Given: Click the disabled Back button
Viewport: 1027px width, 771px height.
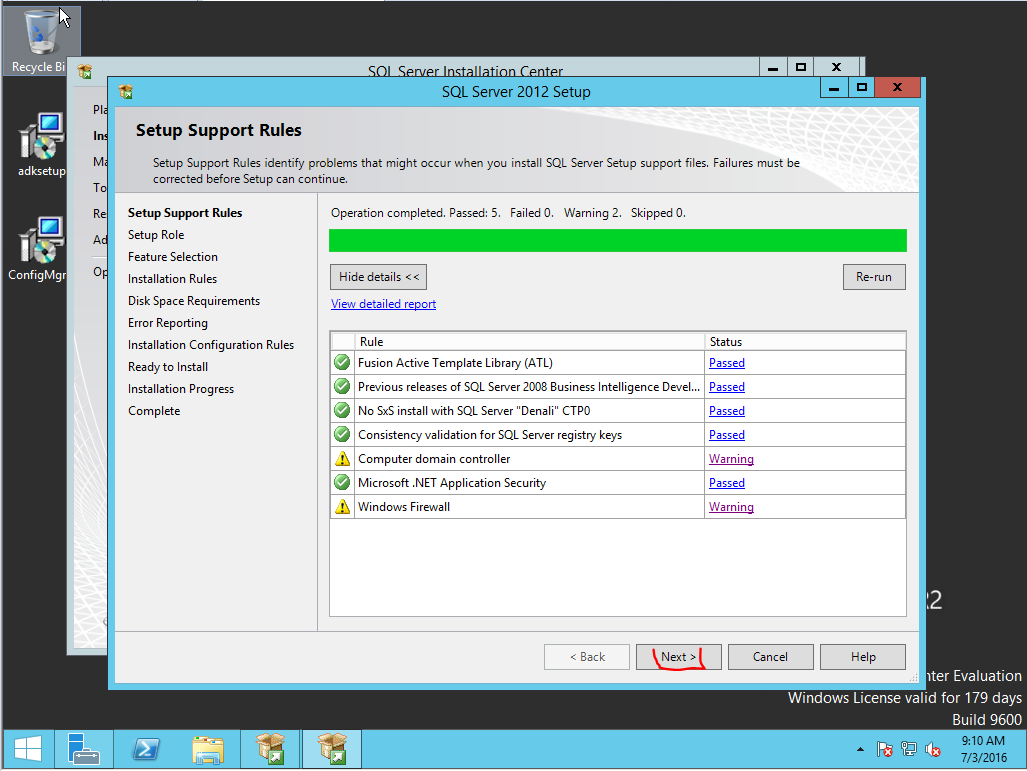Looking at the screenshot, I should 587,656.
